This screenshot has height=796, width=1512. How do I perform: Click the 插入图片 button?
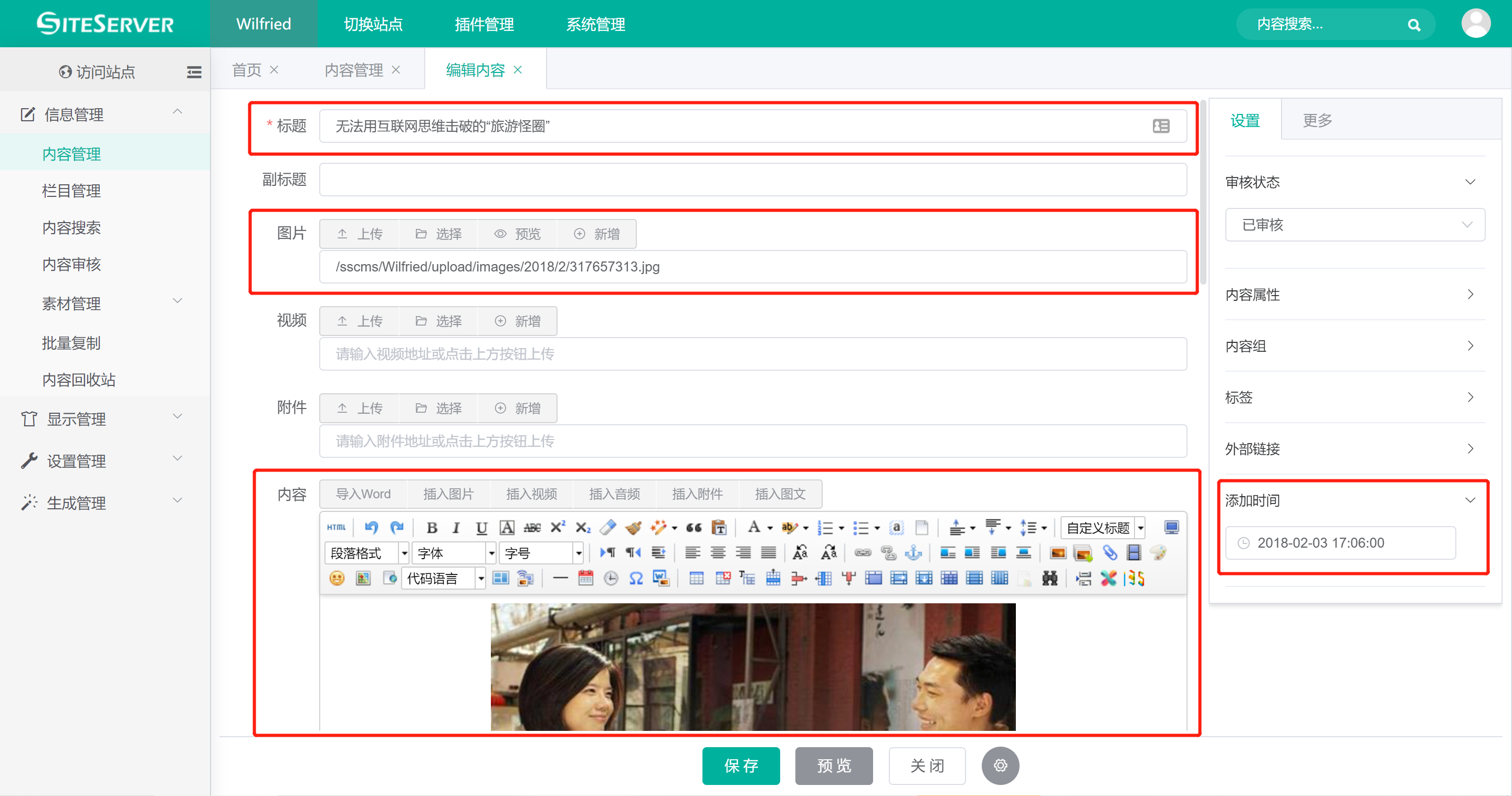[448, 494]
